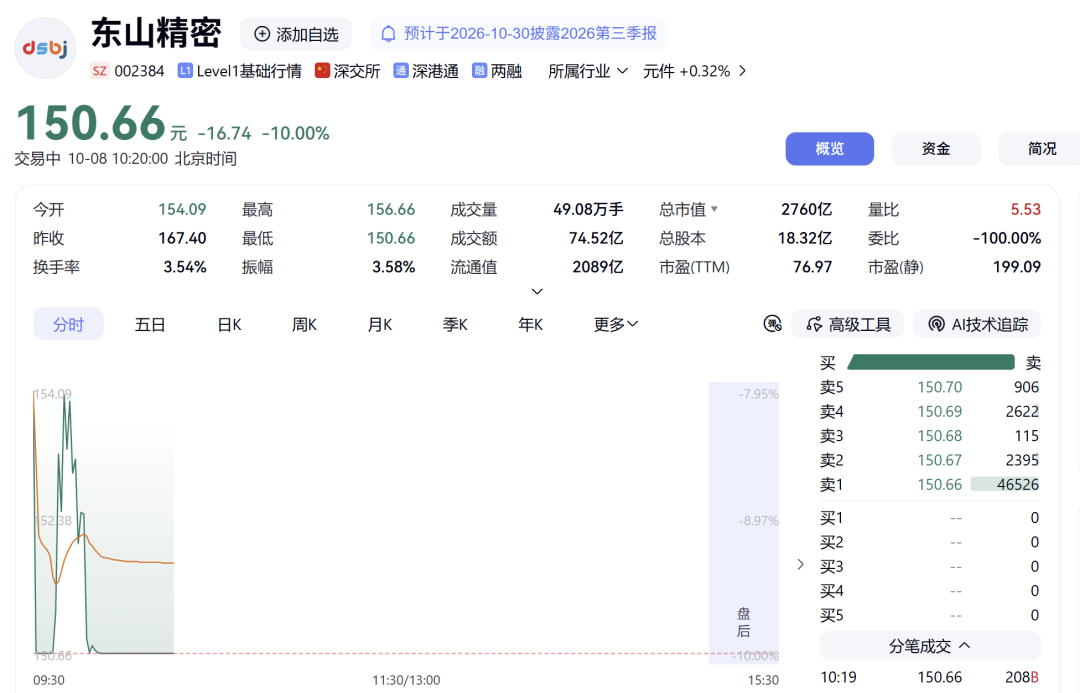Select the 分时 chart tab

click(68, 324)
